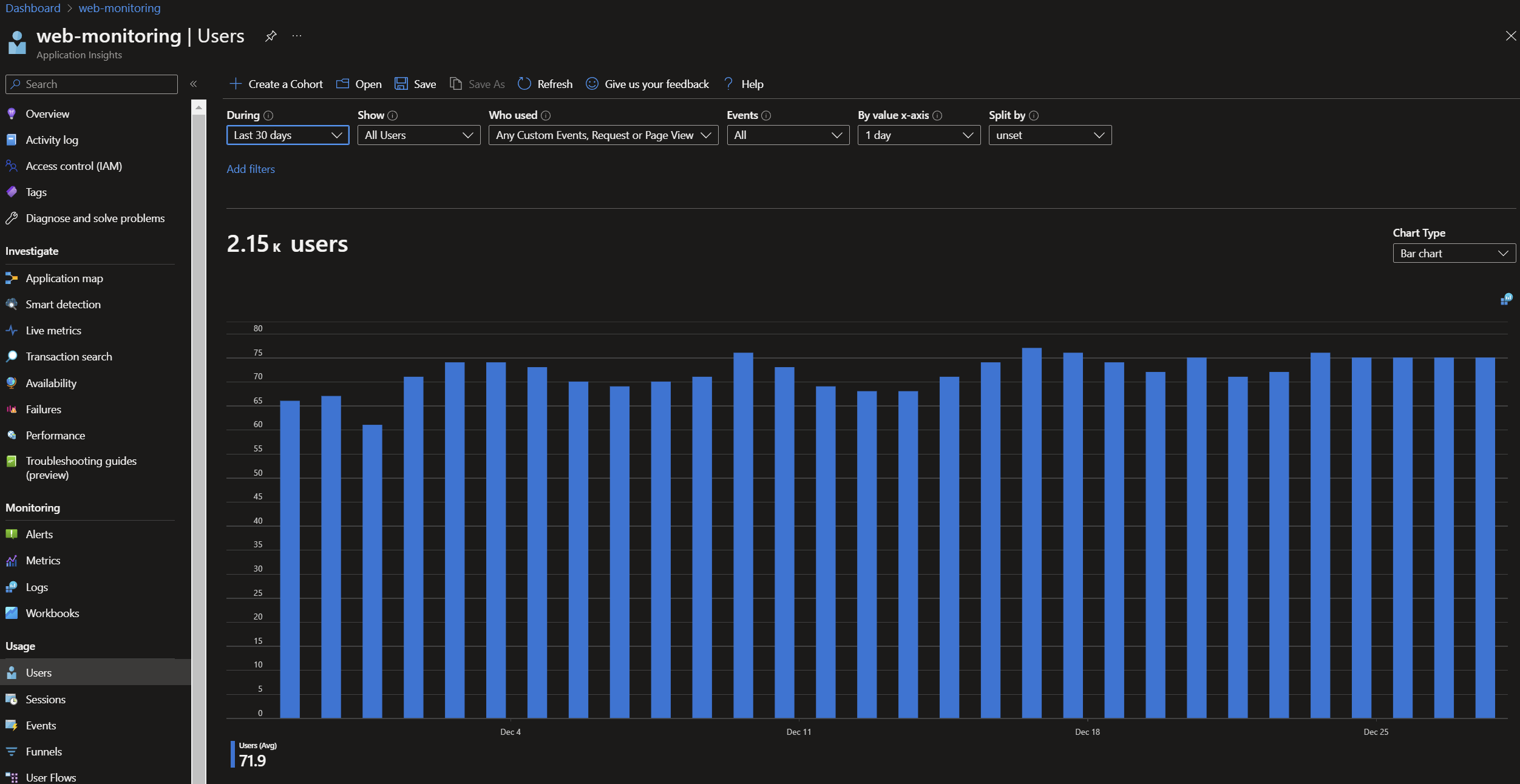Image resolution: width=1520 pixels, height=784 pixels.
Task: Collapse the left navigation pane
Action: (194, 84)
